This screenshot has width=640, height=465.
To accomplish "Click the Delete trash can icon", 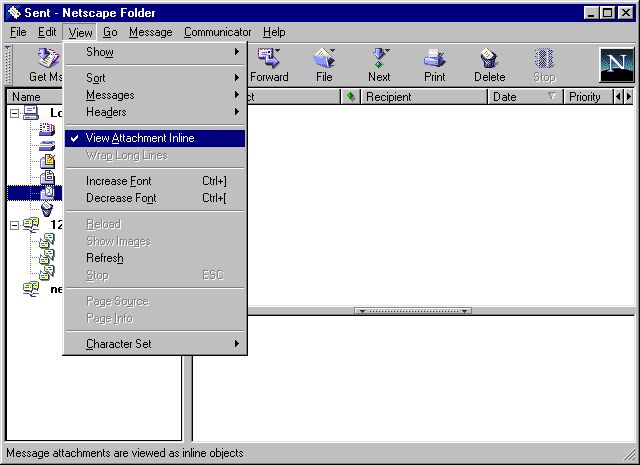I will [489, 58].
